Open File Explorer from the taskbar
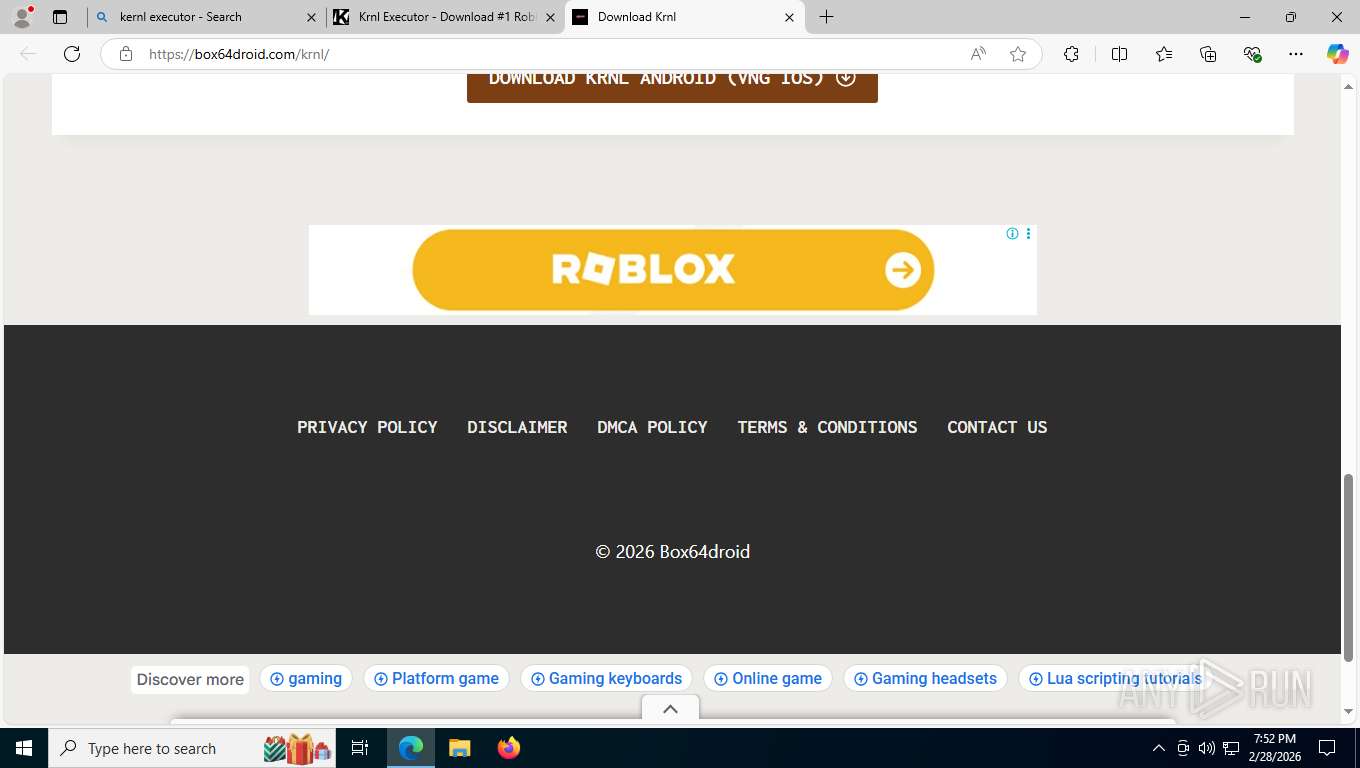Viewport: 1360px width, 768px height. click(x=459, y=748)
